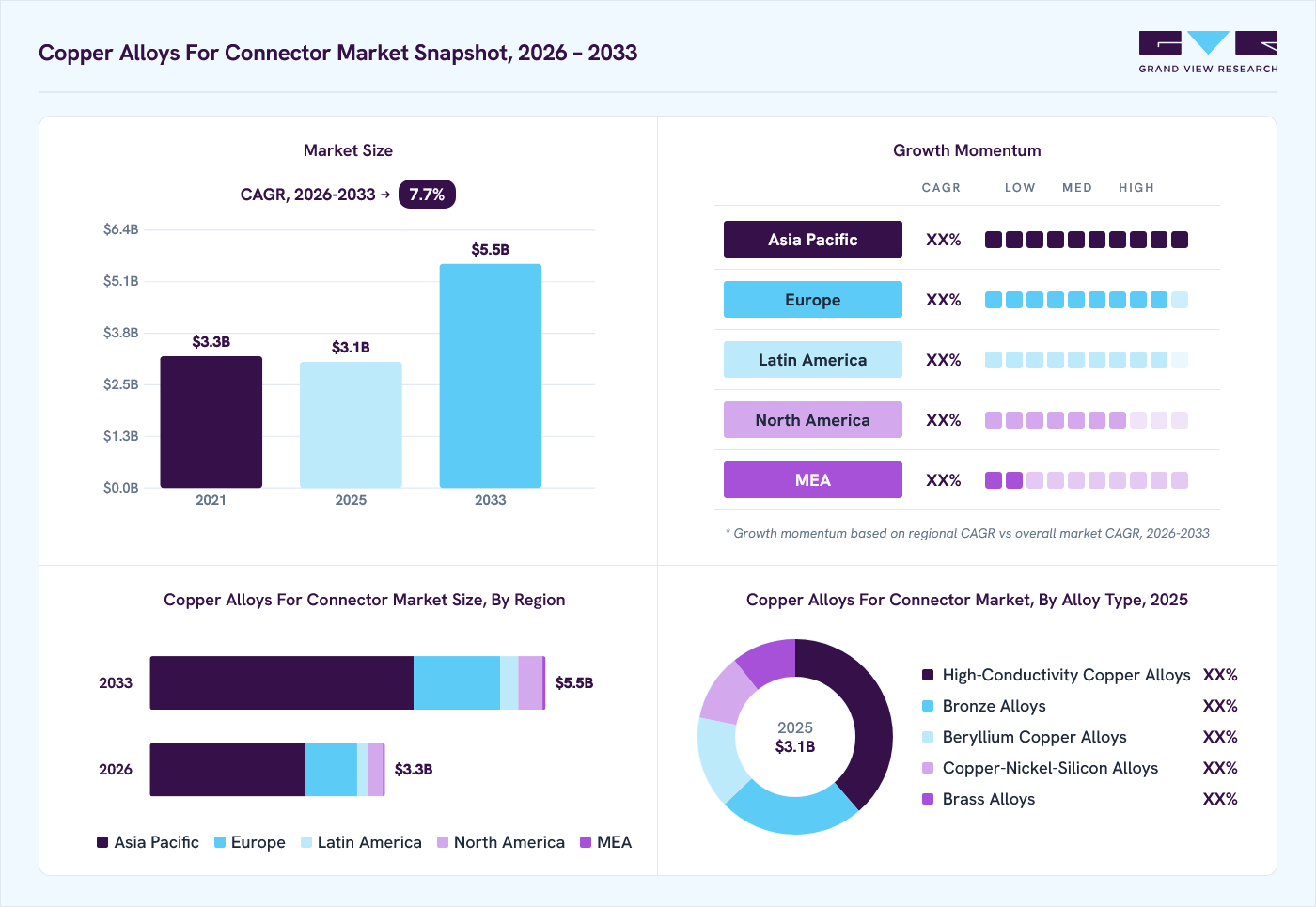The image size is (1316, 907).
Task: Click the Latin America growth momentum indicator squares
Action: point(1087,360)
